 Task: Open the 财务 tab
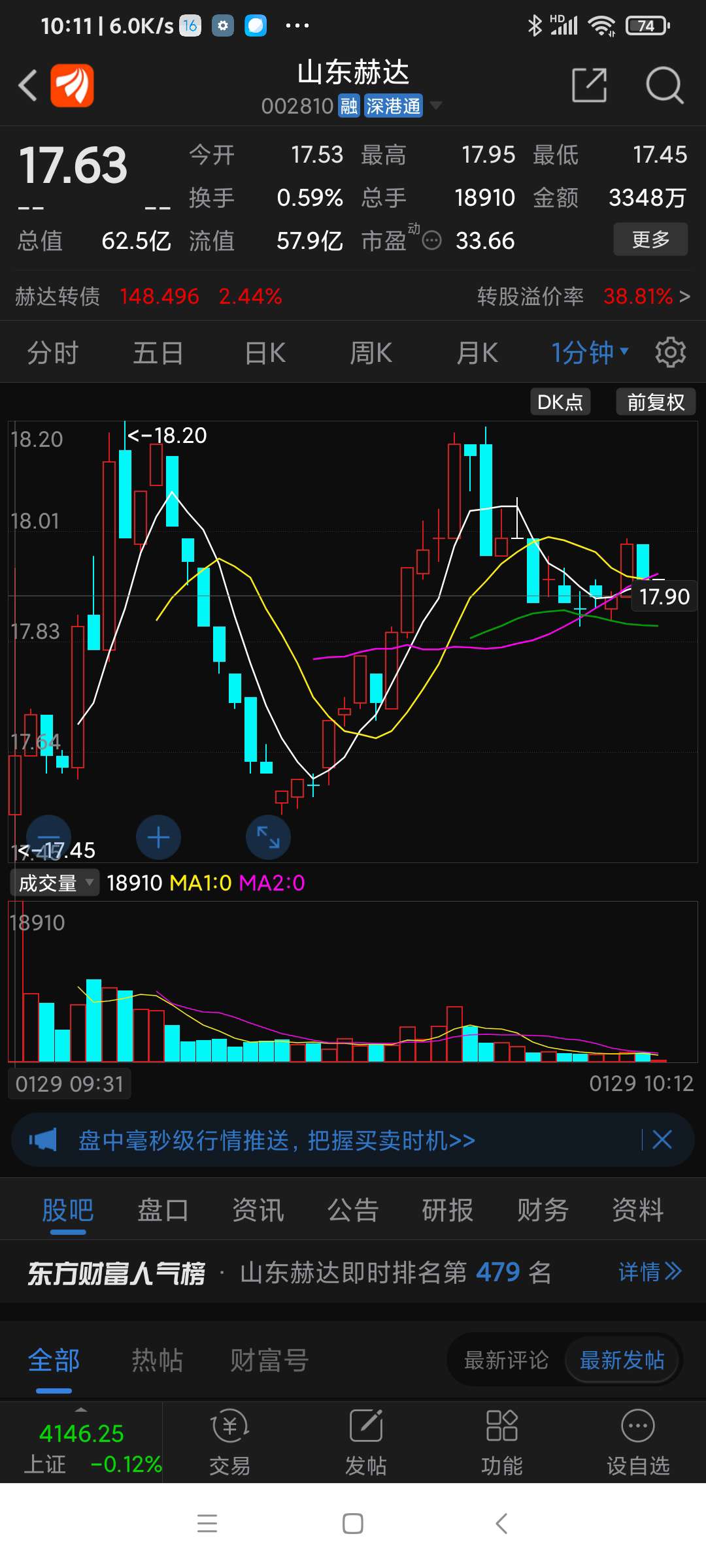[x=543, y=1210]
